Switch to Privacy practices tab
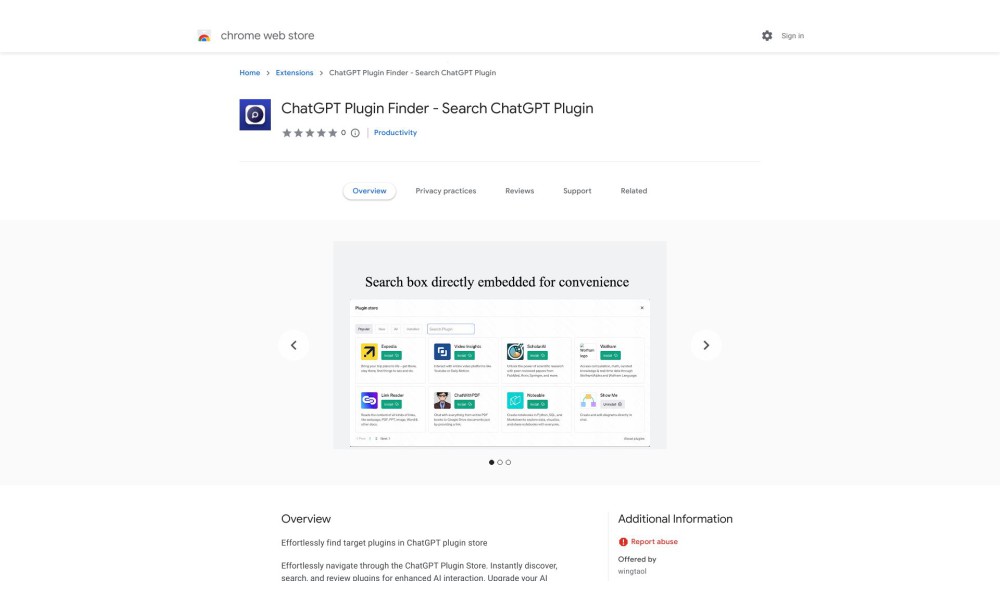The height and width of the screenshot is (600, 1000). (446, 191)
